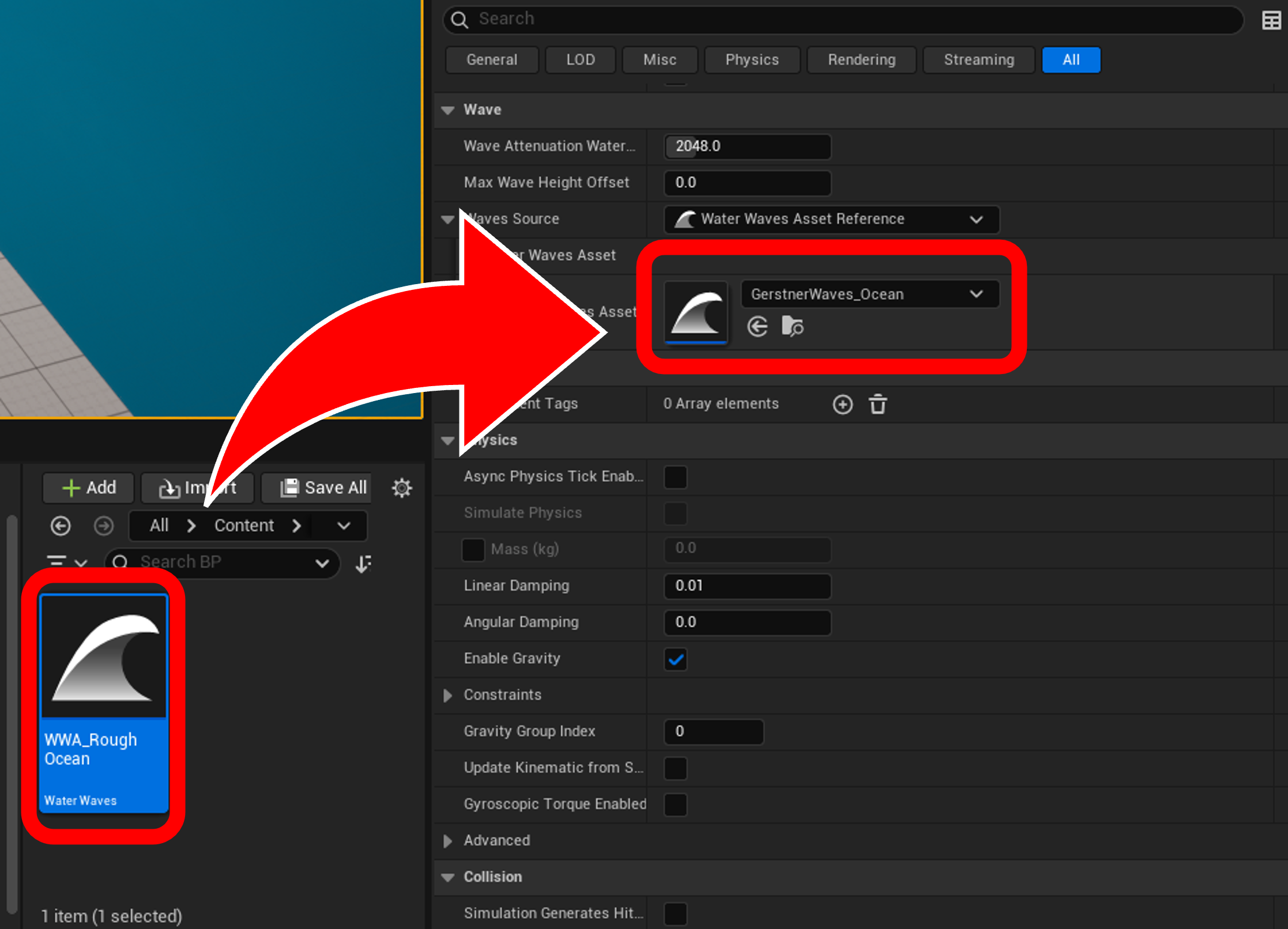The image size is (1288, 929).
Task: Click Wave Attenuation Water Depth value field
Action: click(747, 146)
